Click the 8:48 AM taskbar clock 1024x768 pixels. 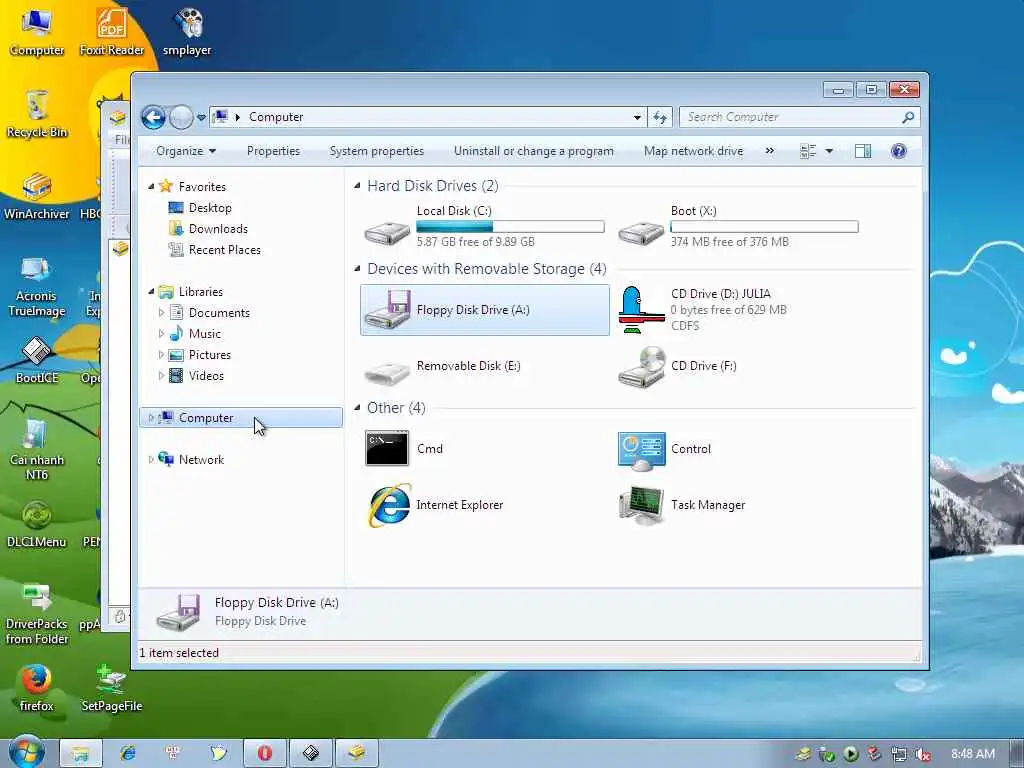pos(973,754)
